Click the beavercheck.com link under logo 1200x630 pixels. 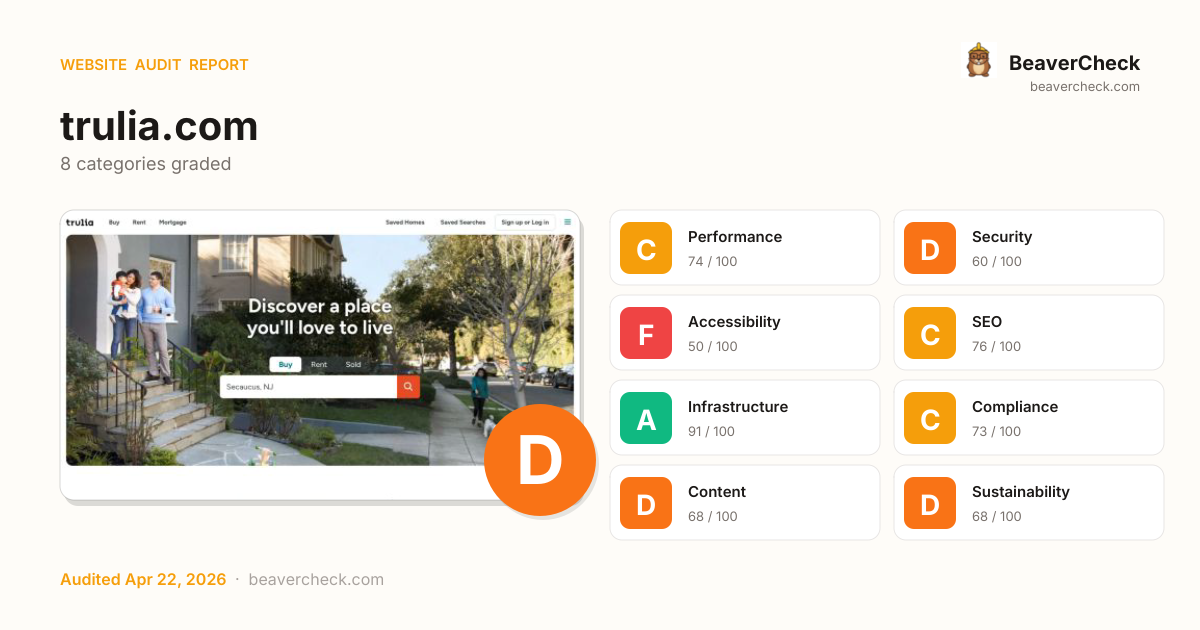1085,87
